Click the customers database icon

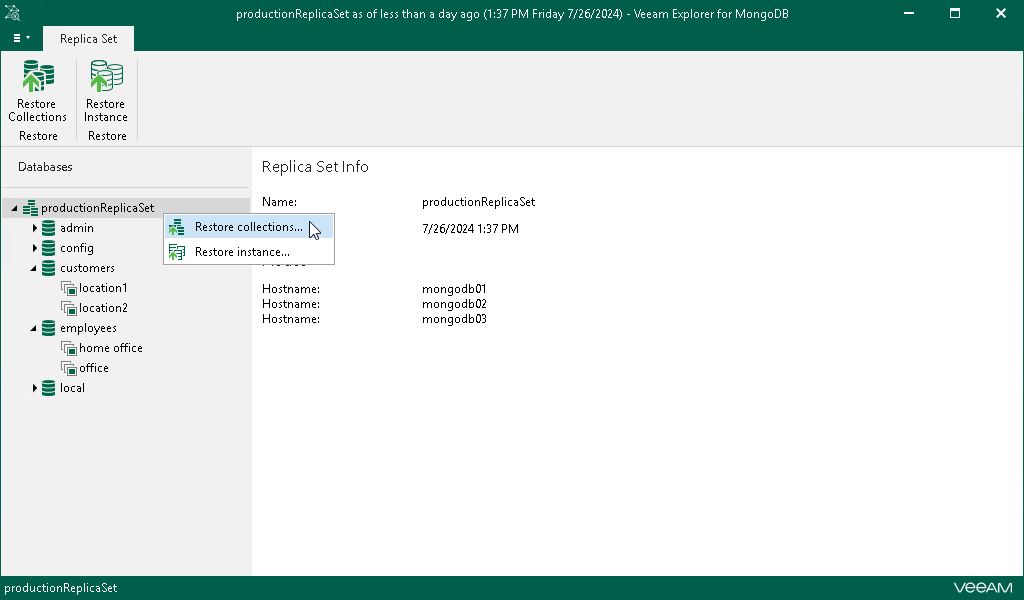pyautogui.click(x=48, y=268)
